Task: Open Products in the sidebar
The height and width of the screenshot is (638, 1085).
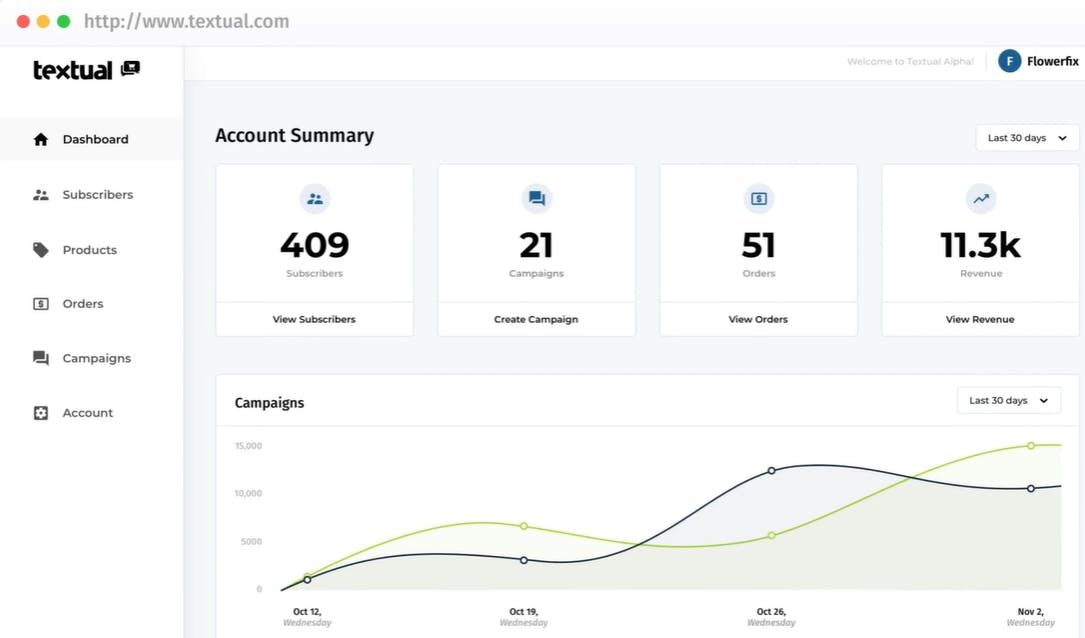Action: 91,250
